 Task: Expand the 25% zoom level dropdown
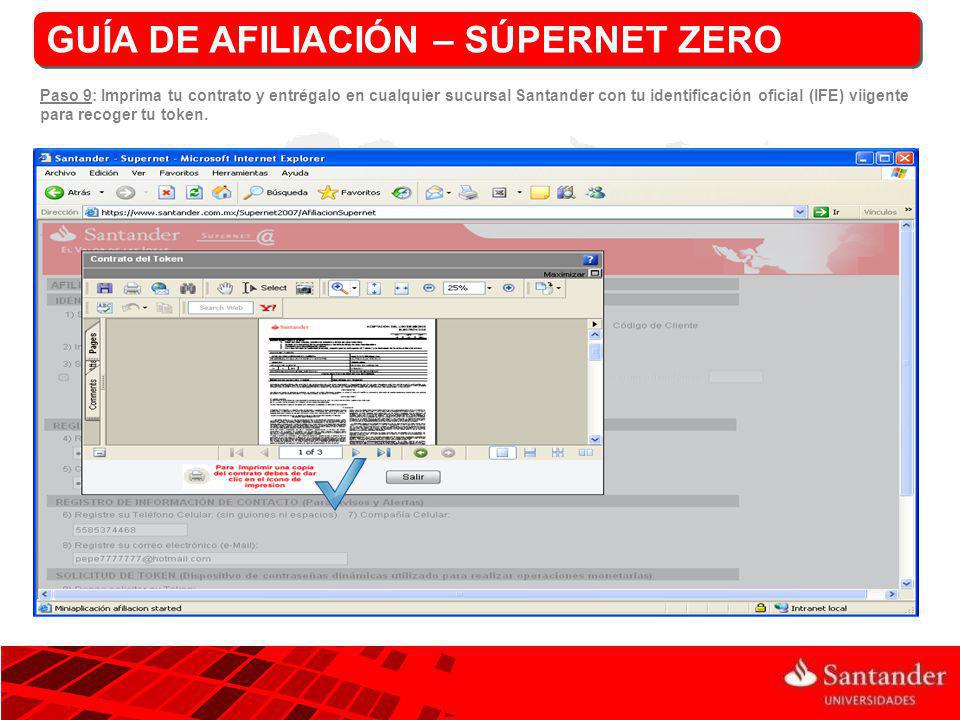point(489,288)
